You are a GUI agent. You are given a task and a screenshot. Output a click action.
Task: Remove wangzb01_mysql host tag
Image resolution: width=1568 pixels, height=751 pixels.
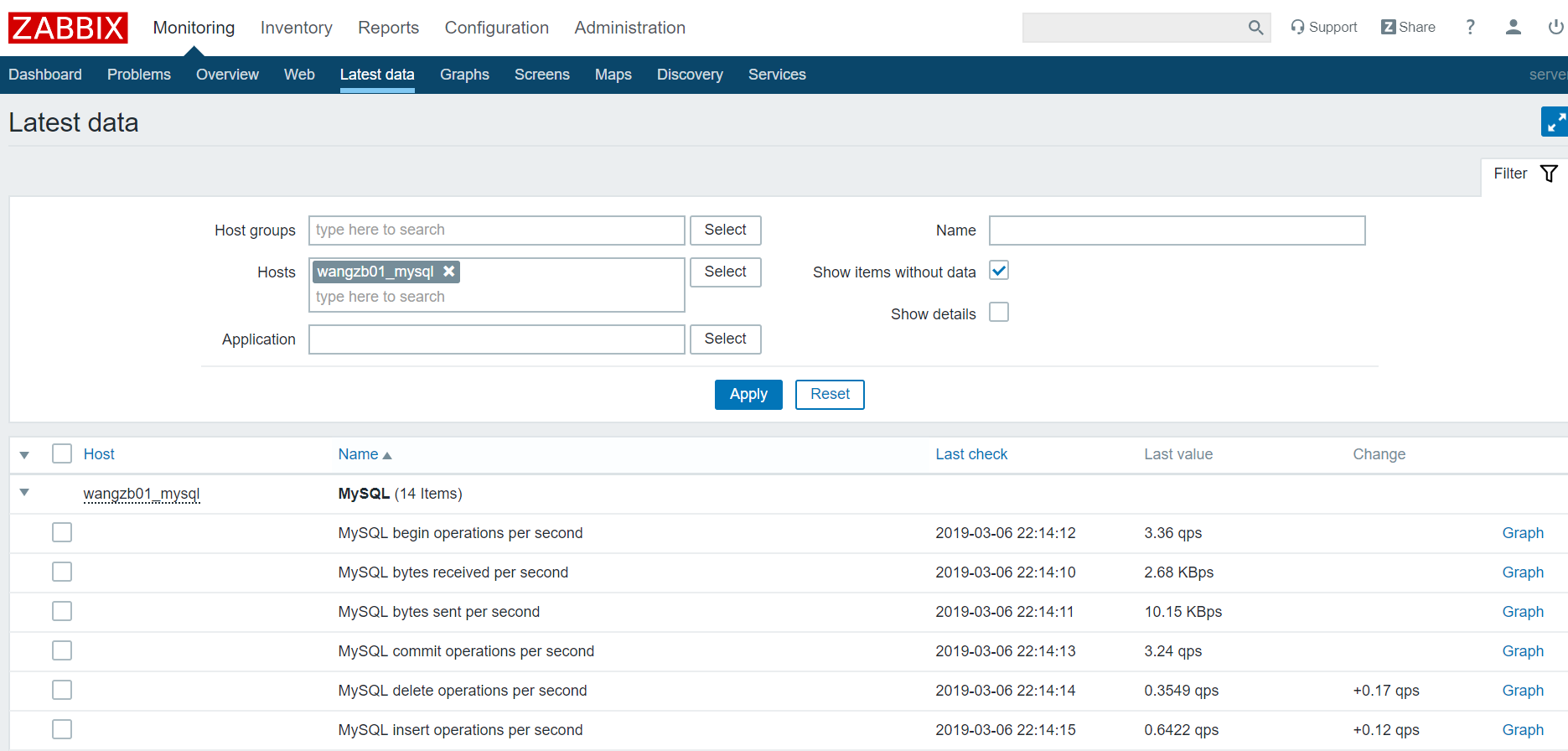[x=449, y=271]
